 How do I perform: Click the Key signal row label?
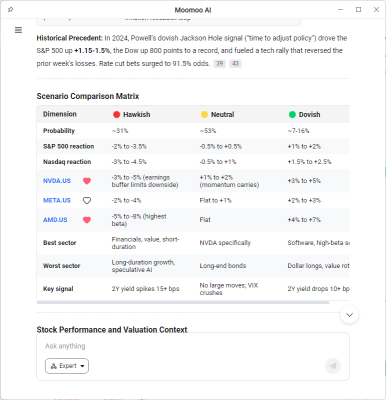click(58, 289)
